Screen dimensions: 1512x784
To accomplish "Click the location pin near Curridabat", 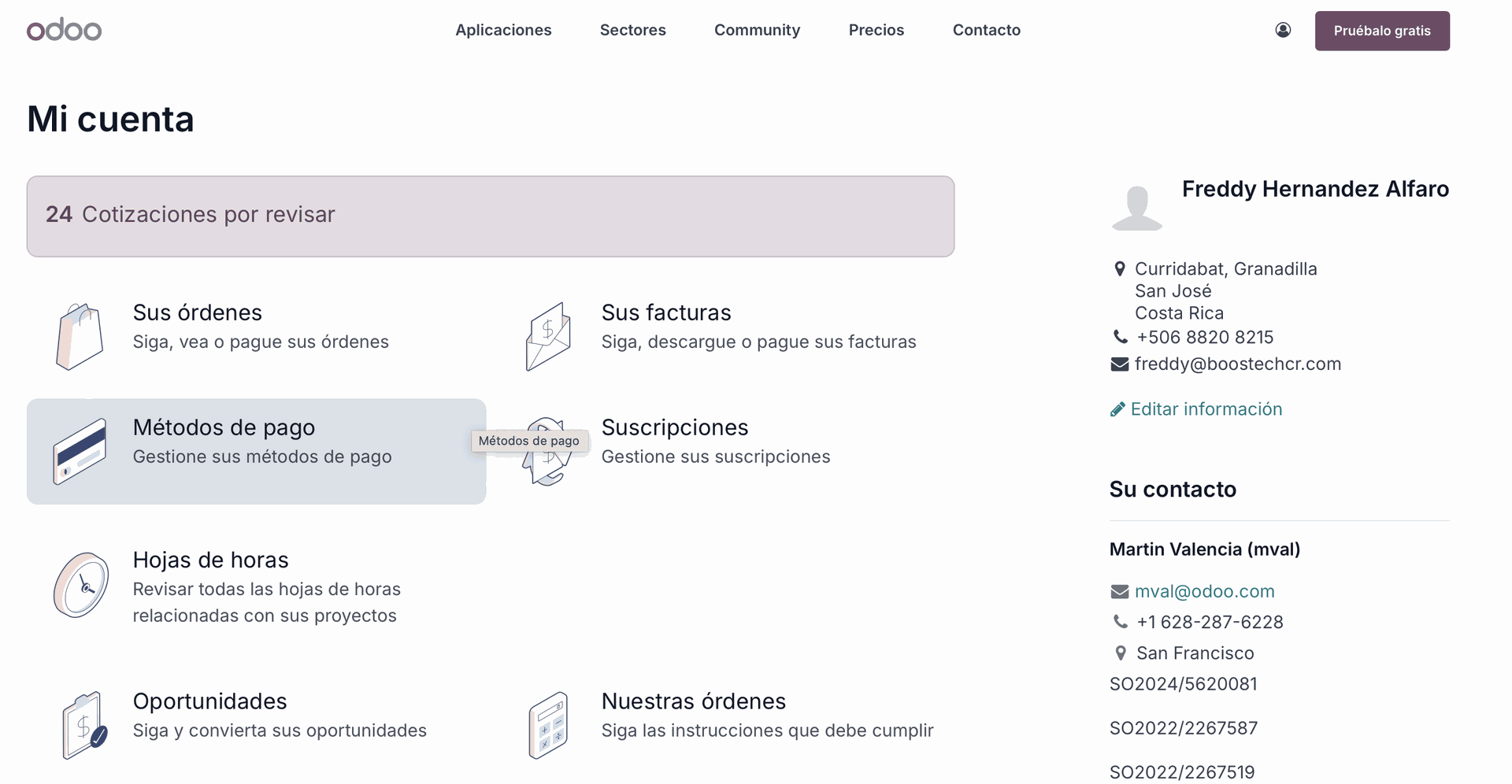I will tap(1120, 269).
